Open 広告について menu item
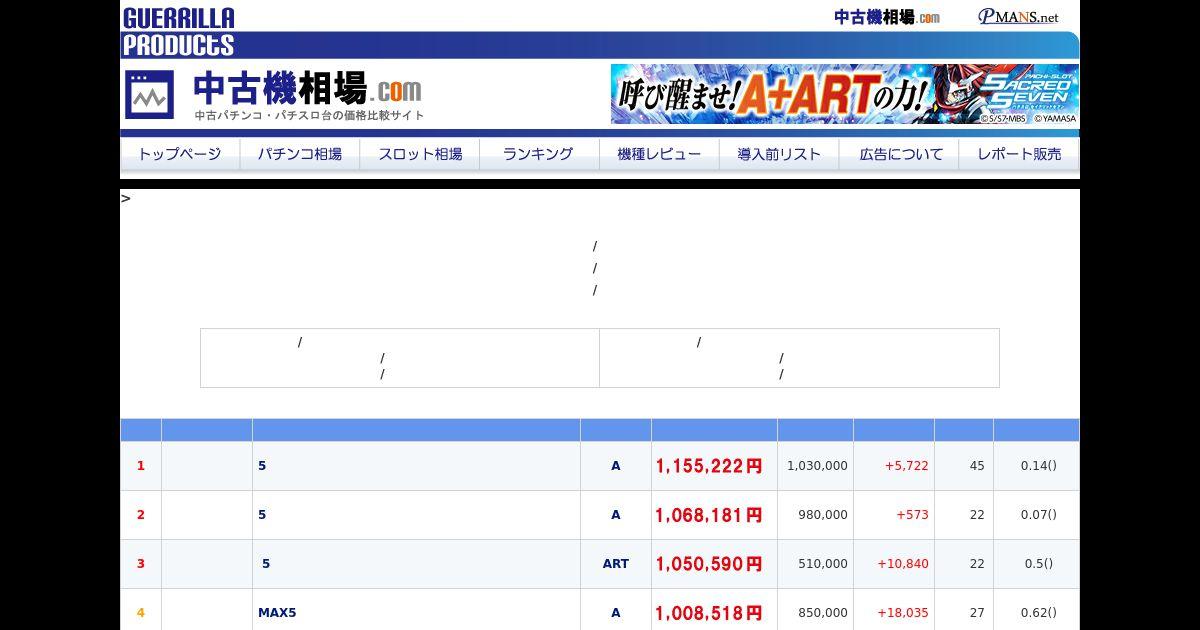 coord(901,154)
